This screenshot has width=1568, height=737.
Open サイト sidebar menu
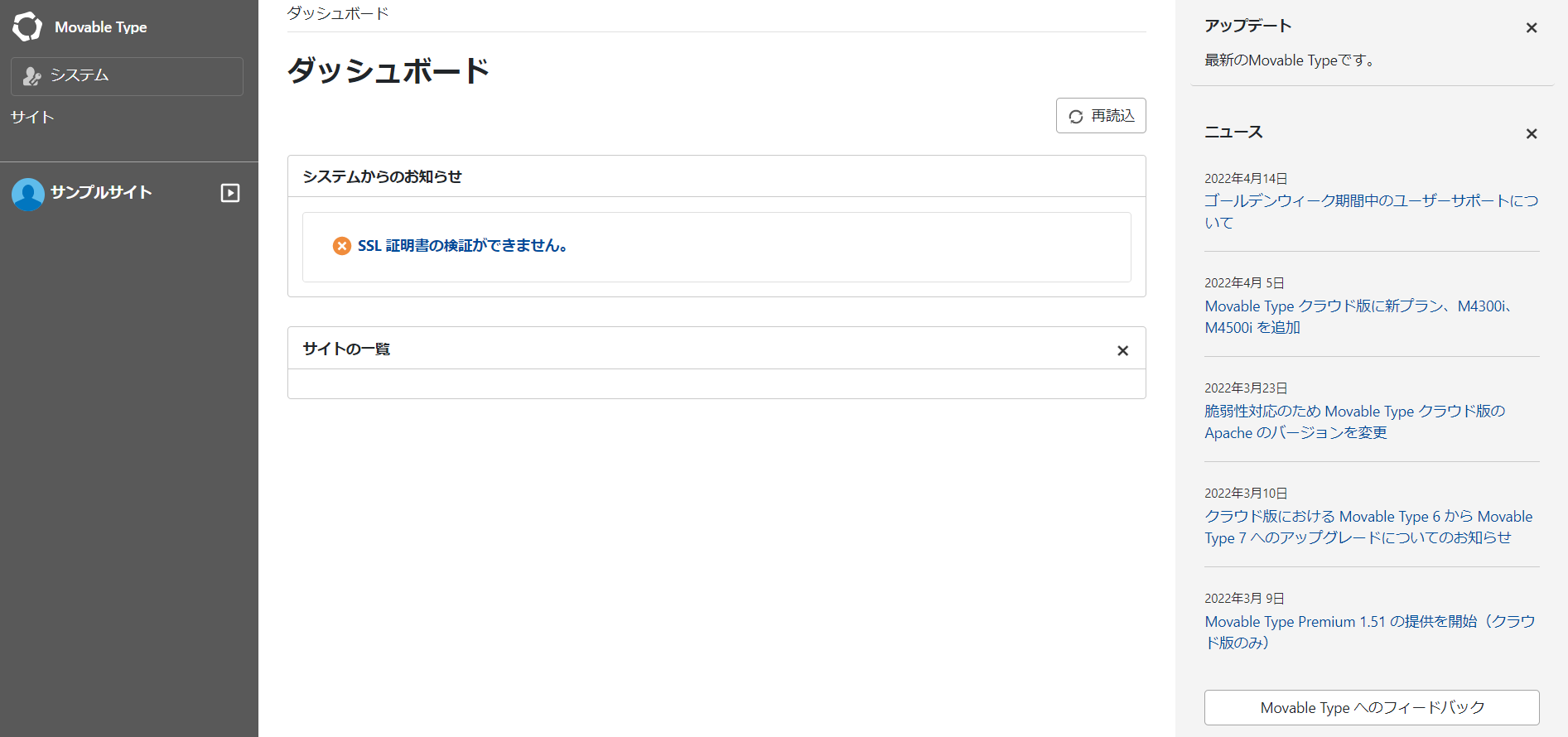32,118
